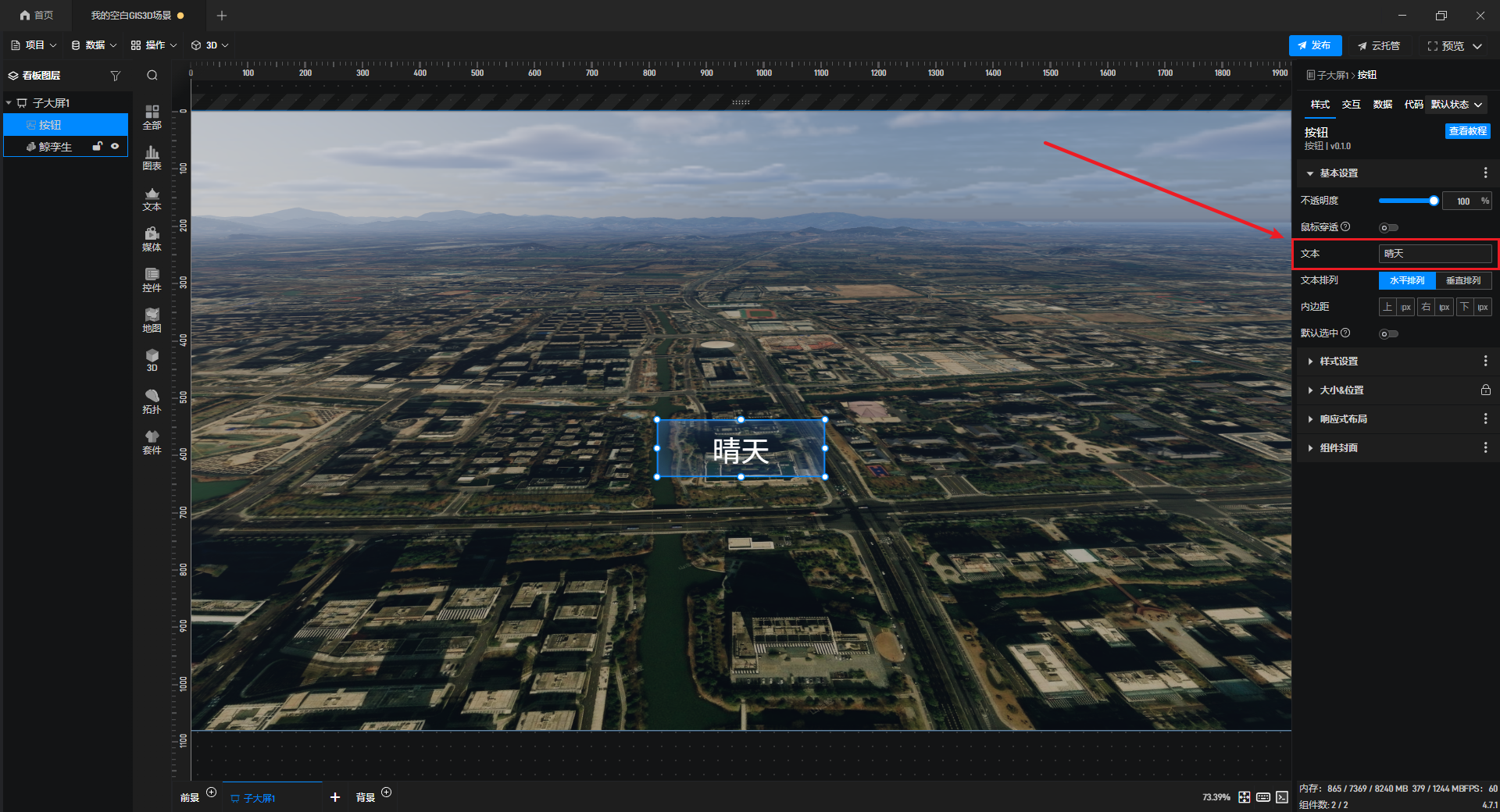1500x812 pixels.
Task: Open the 数据 dropdown menu
Action: (x=94, y=45)
